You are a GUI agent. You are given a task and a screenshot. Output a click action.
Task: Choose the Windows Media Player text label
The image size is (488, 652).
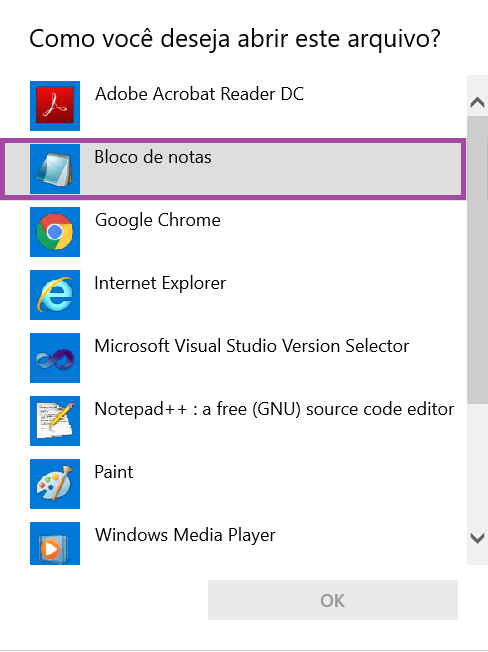(x=185, y=535)
